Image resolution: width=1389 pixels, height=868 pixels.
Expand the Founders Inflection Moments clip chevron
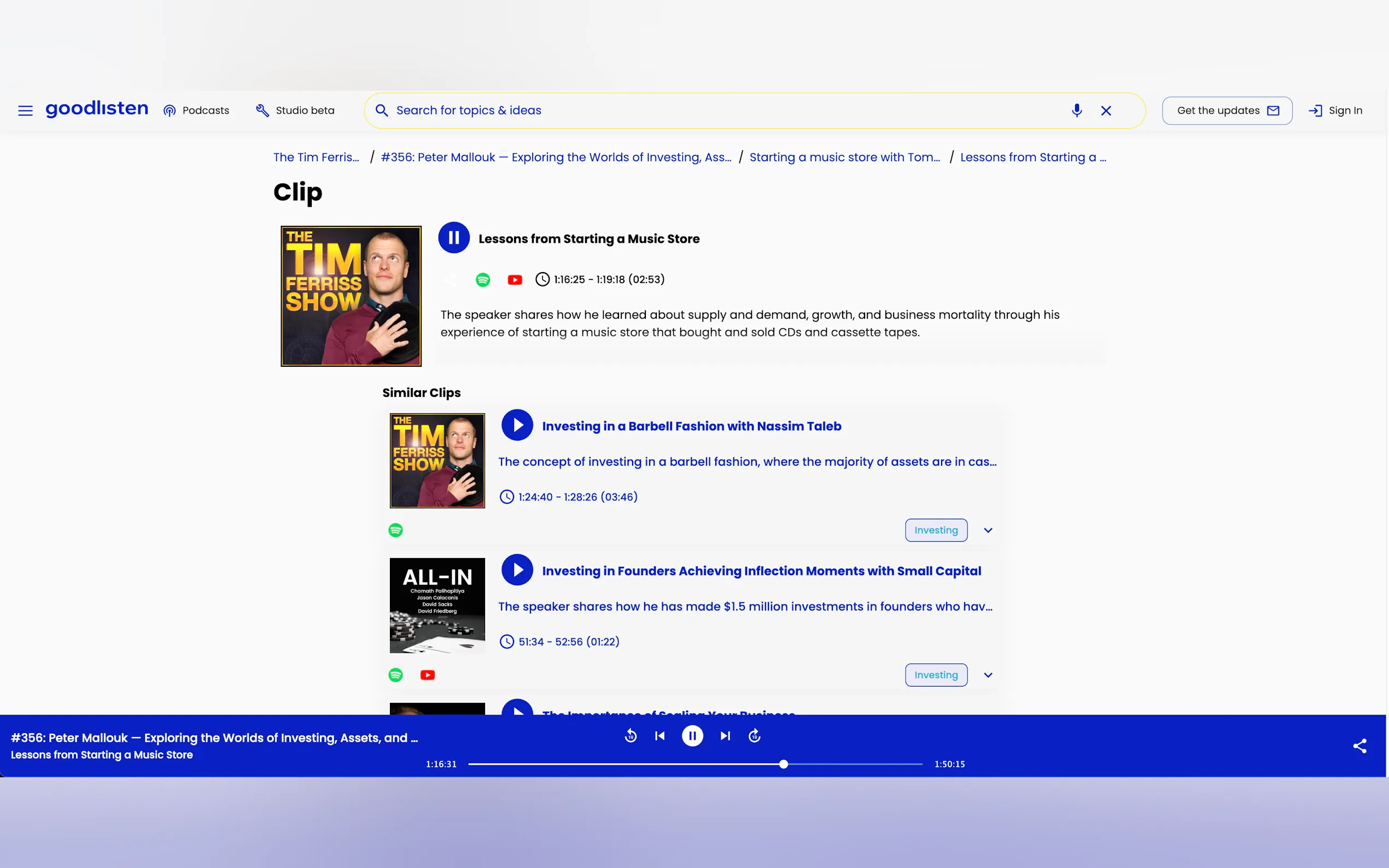(x=988, y=675)
